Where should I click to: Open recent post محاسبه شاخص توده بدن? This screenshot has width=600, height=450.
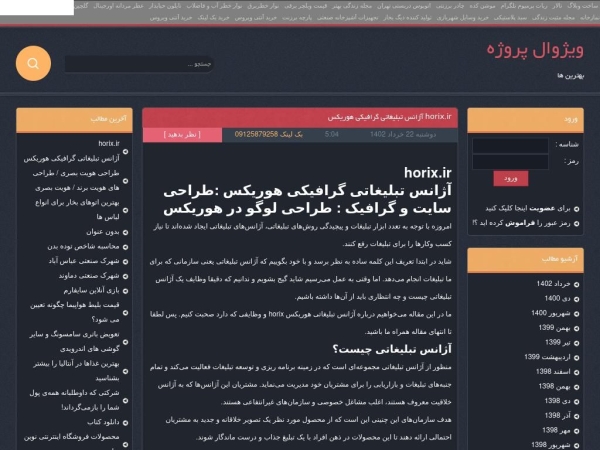83,247
